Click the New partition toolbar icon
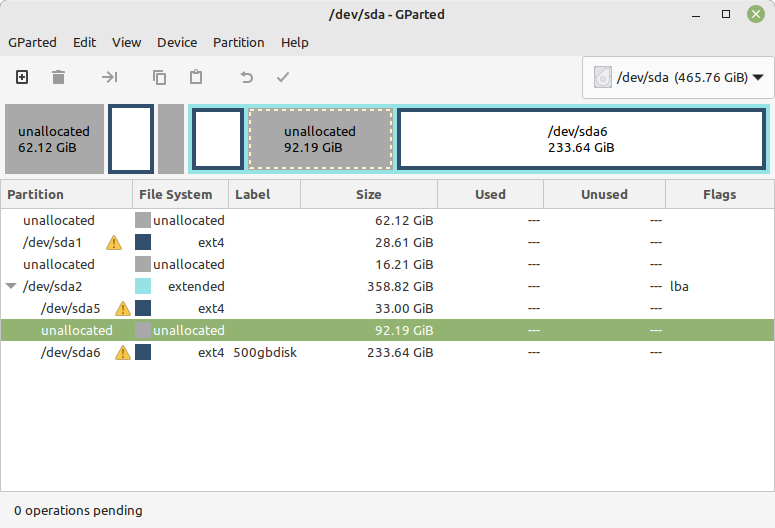Image resolution: width=775 pixels, height=528 pixels. coord(22,77)
